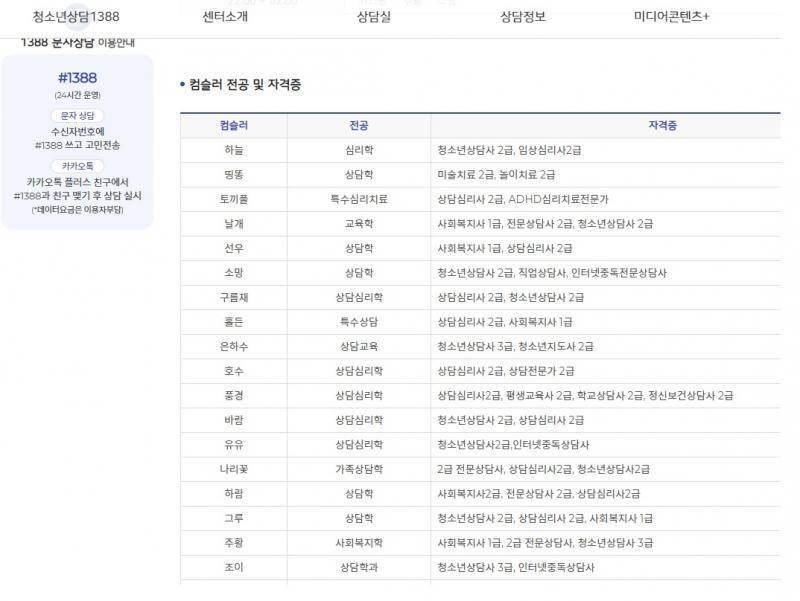Select counselor name 풍경
The width and height of the screenshot is (800, 601).
click(x=234, y=395)
